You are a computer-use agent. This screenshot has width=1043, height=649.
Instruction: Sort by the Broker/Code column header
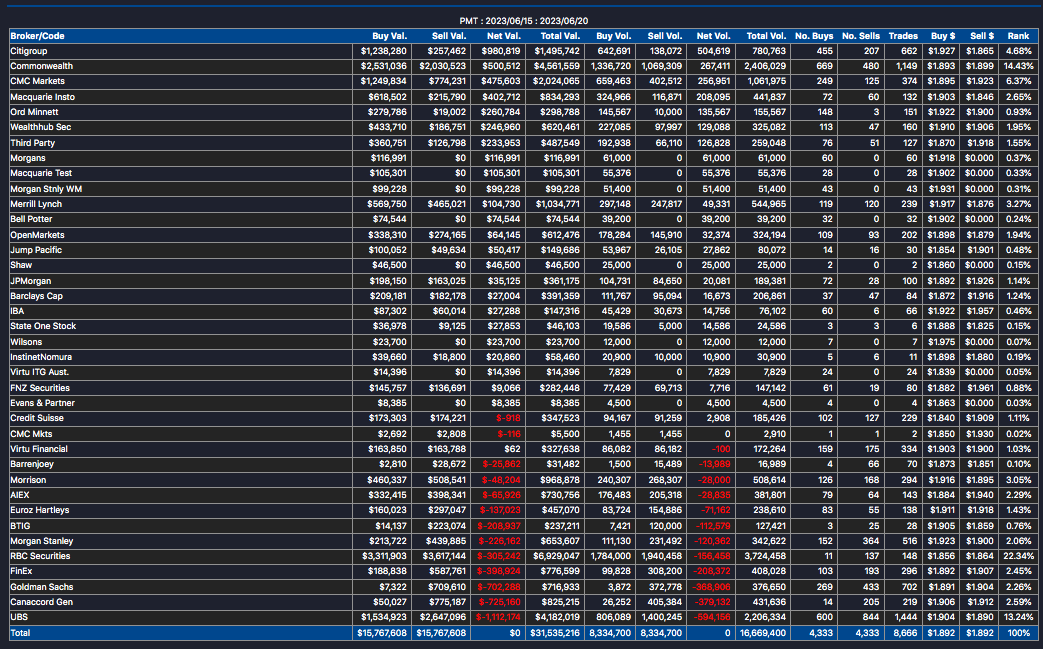tap(37, 36)
